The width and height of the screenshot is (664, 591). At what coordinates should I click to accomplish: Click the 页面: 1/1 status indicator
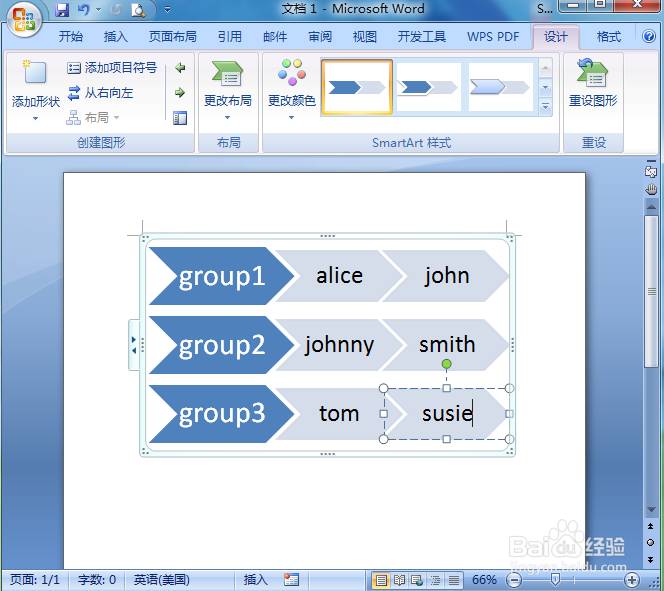35,580
